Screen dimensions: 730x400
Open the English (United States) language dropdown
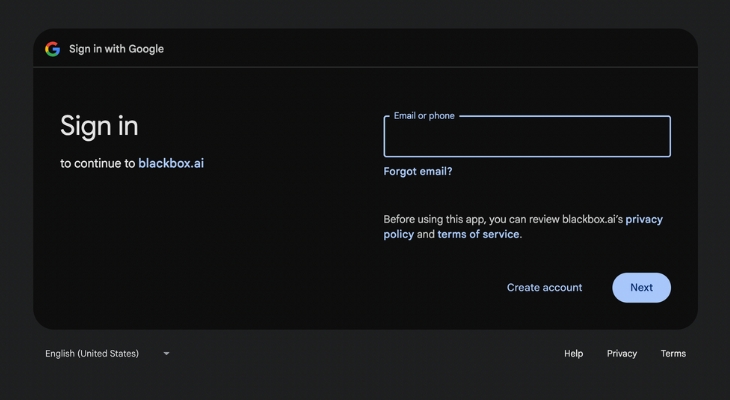[92, 353]
